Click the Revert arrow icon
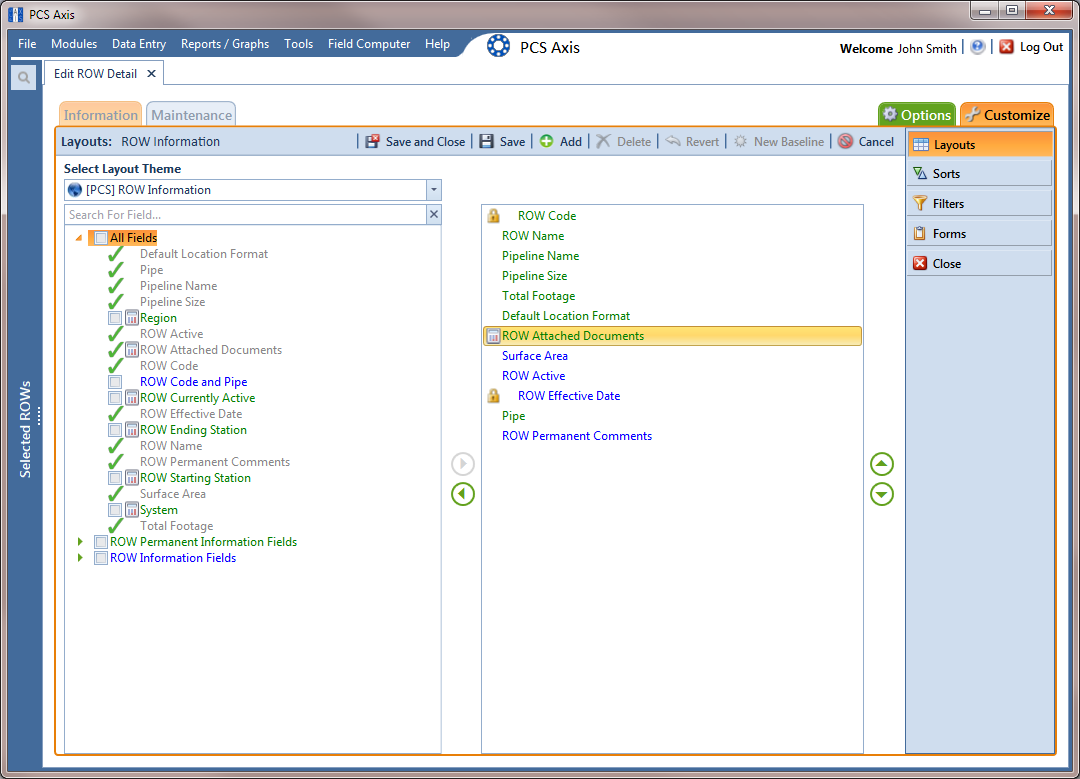The width and height of the screenshot is (1080, 779). coord(673,141)
